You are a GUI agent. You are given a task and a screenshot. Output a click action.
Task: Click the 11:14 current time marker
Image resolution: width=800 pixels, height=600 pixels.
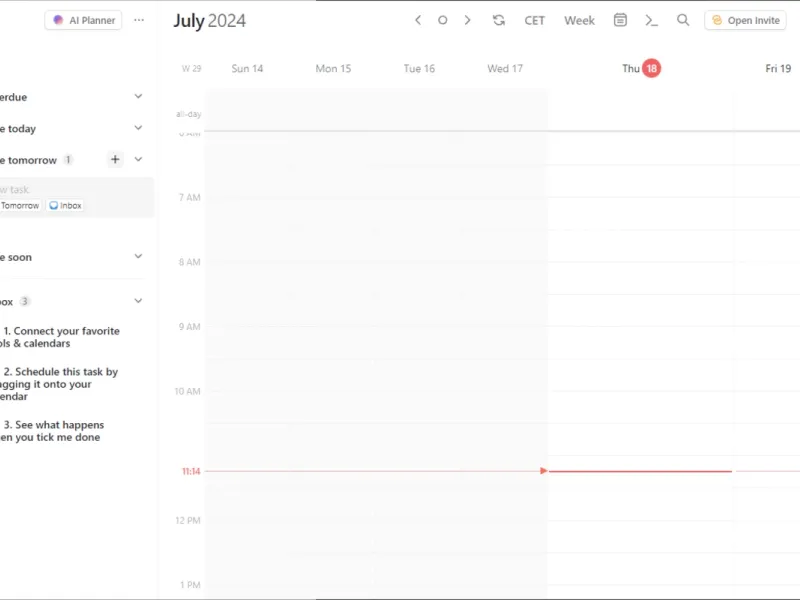click(191, 471)
